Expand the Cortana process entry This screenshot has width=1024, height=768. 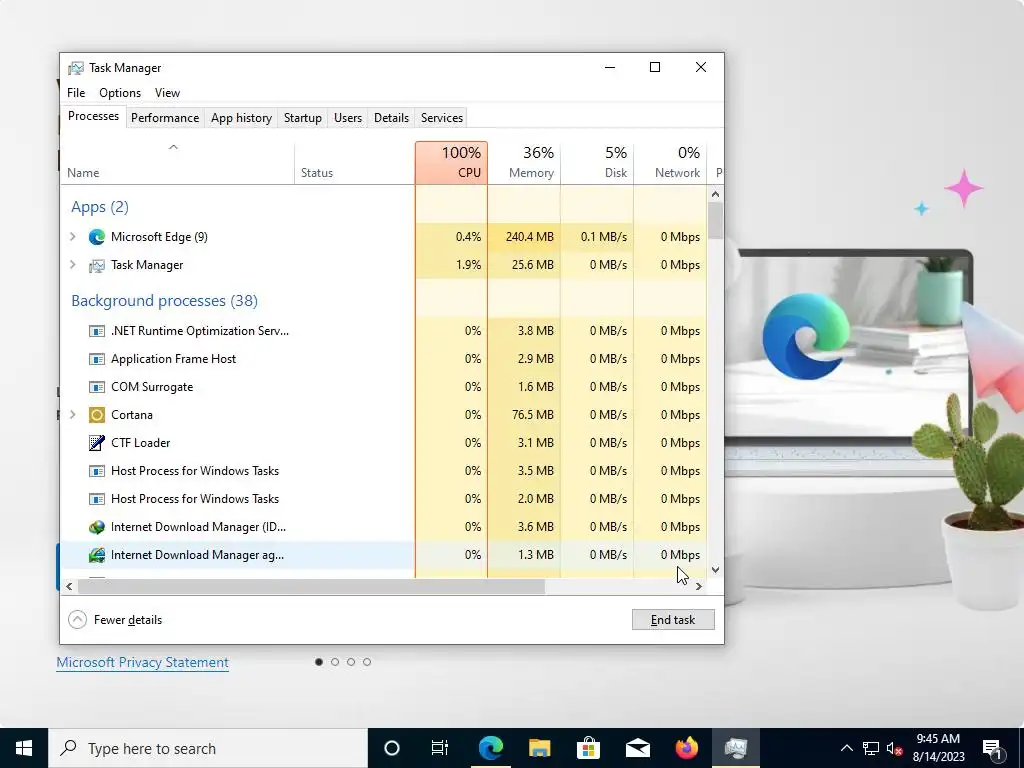72,415
